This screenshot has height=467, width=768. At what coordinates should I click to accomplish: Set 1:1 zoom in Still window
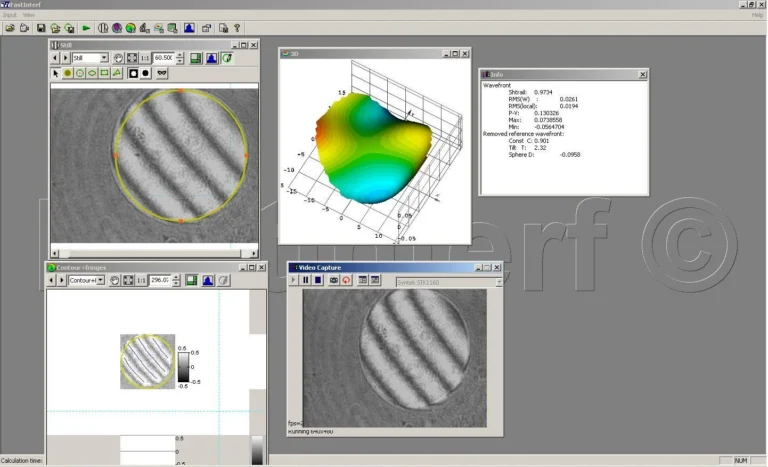point(145,58)
